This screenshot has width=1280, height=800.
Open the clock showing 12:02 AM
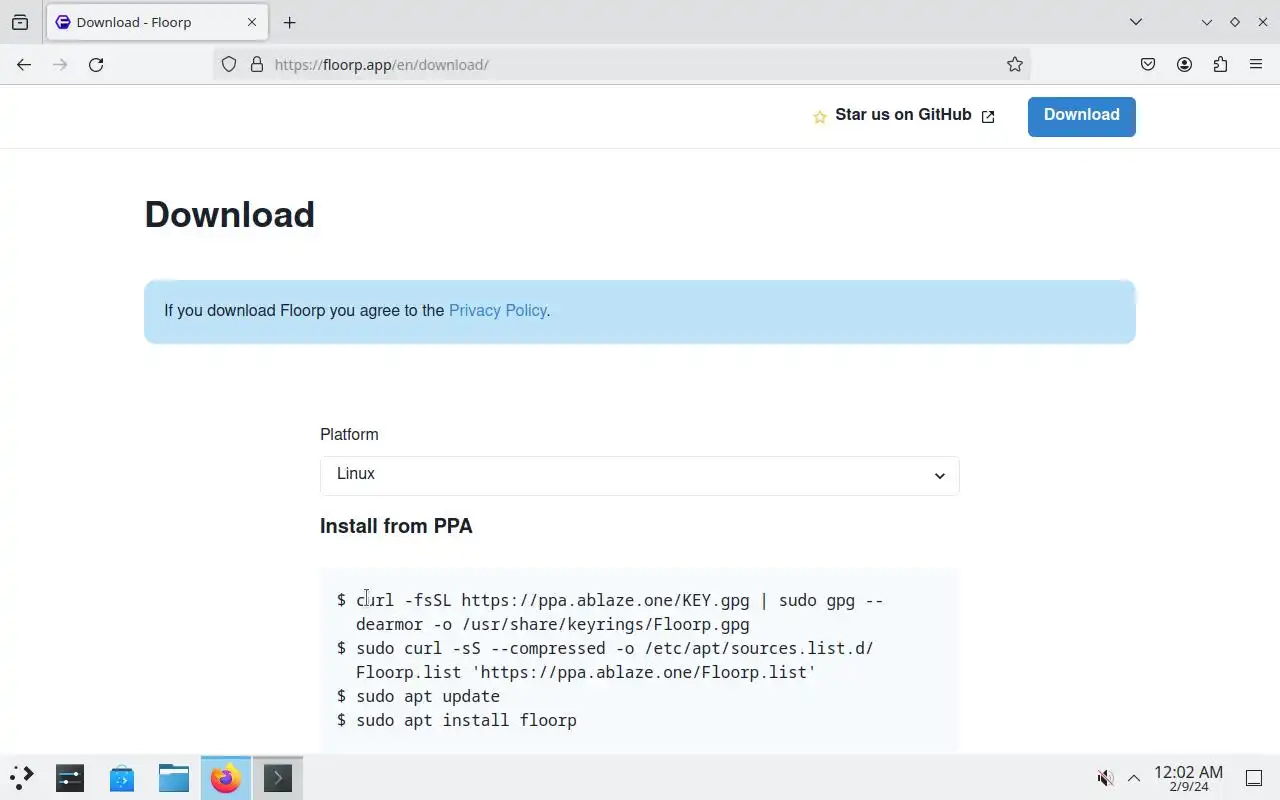click(x=1188, y=778)
